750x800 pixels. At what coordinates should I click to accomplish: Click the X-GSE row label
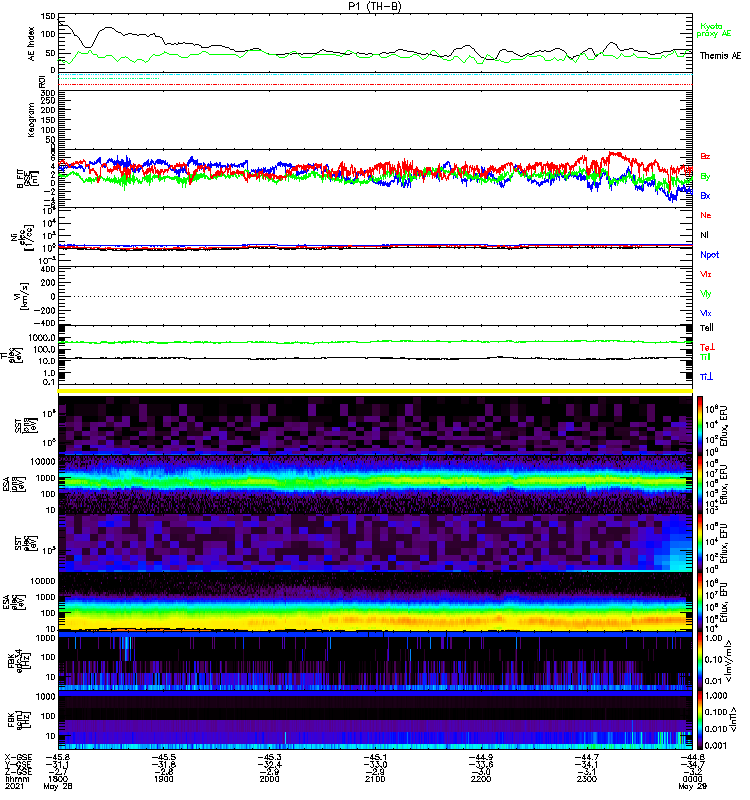18,757
